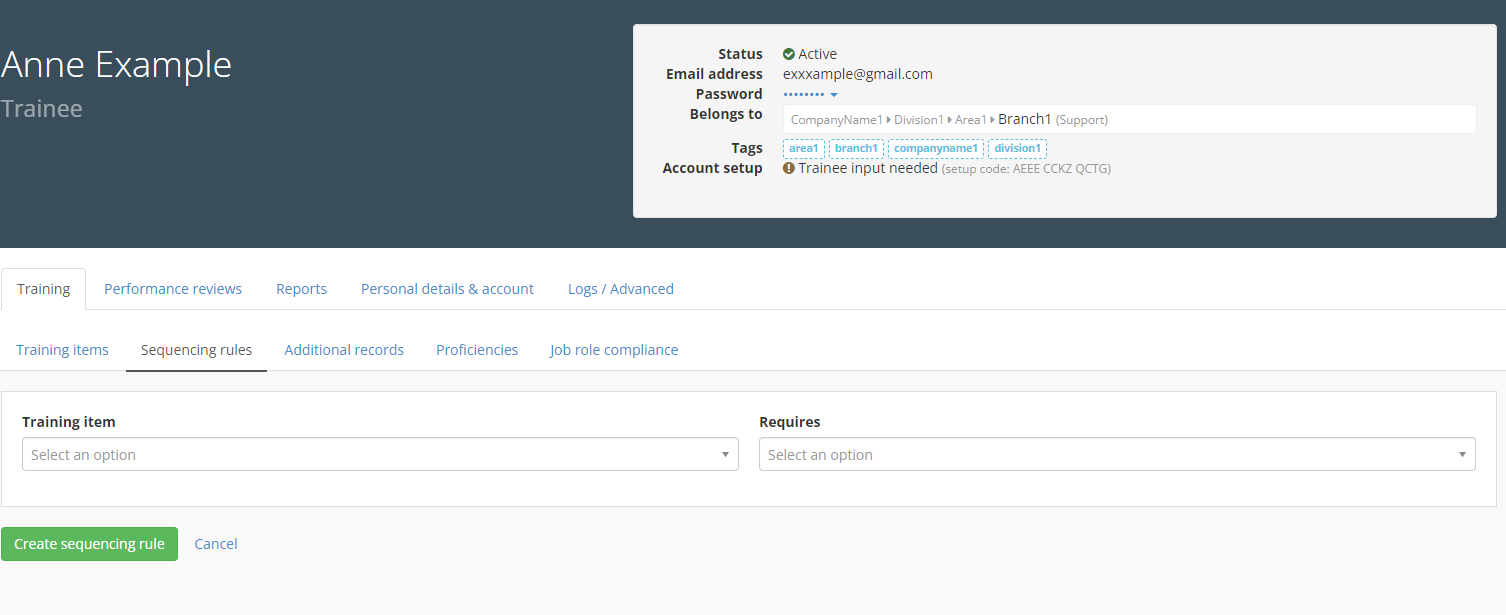Click Division1 in the Belongs to path

pyautogui.click(x=918, y=120)
